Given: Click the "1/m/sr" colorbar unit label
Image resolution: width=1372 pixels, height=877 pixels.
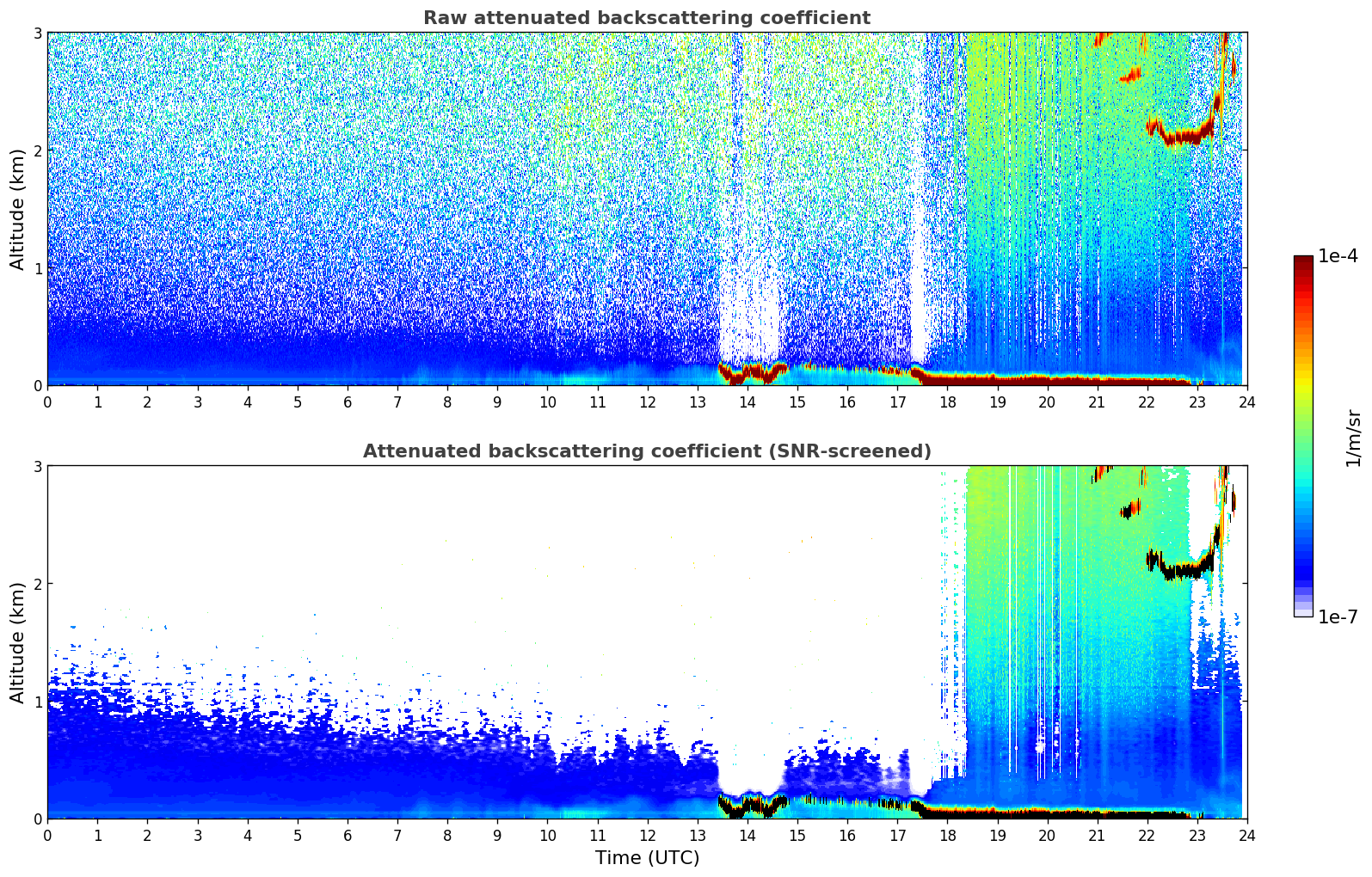Looking at the screenshot, I should click(1353, 437).
